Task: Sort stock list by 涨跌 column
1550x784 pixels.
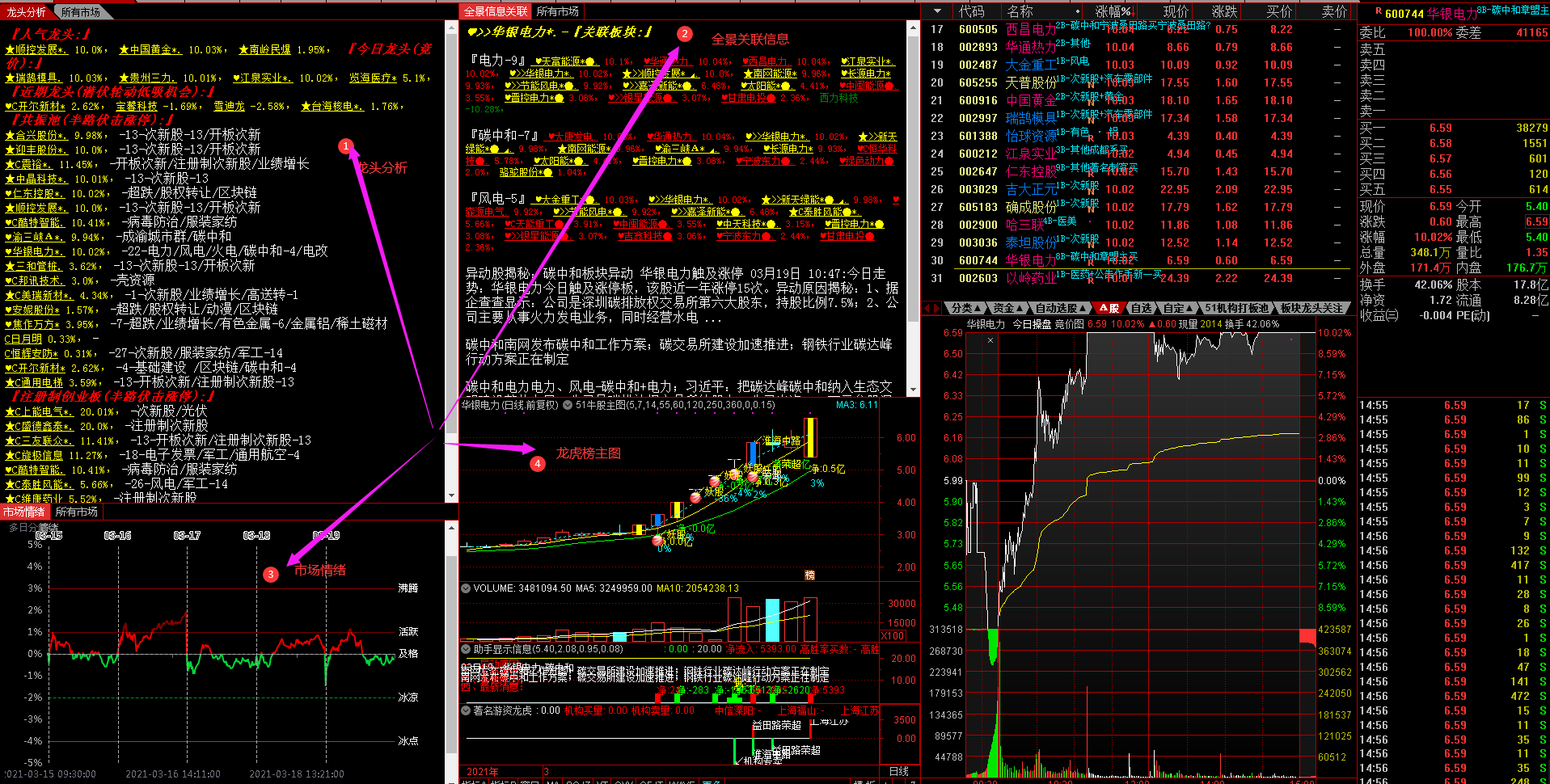Action: click(x=1224, y=11)
